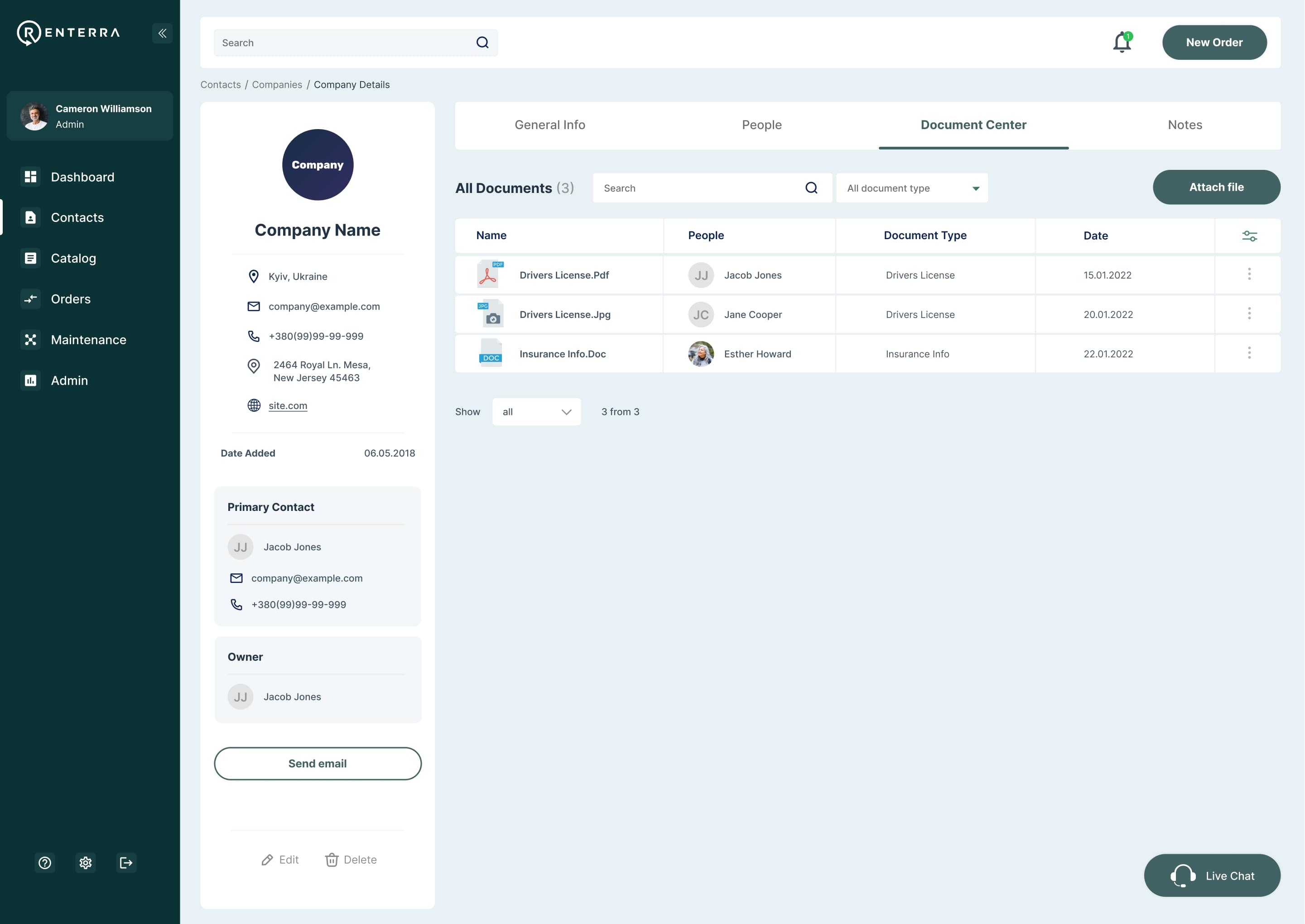Click the New Order button
Screen dimensions: 1305x924
(x=1214, y=42)
